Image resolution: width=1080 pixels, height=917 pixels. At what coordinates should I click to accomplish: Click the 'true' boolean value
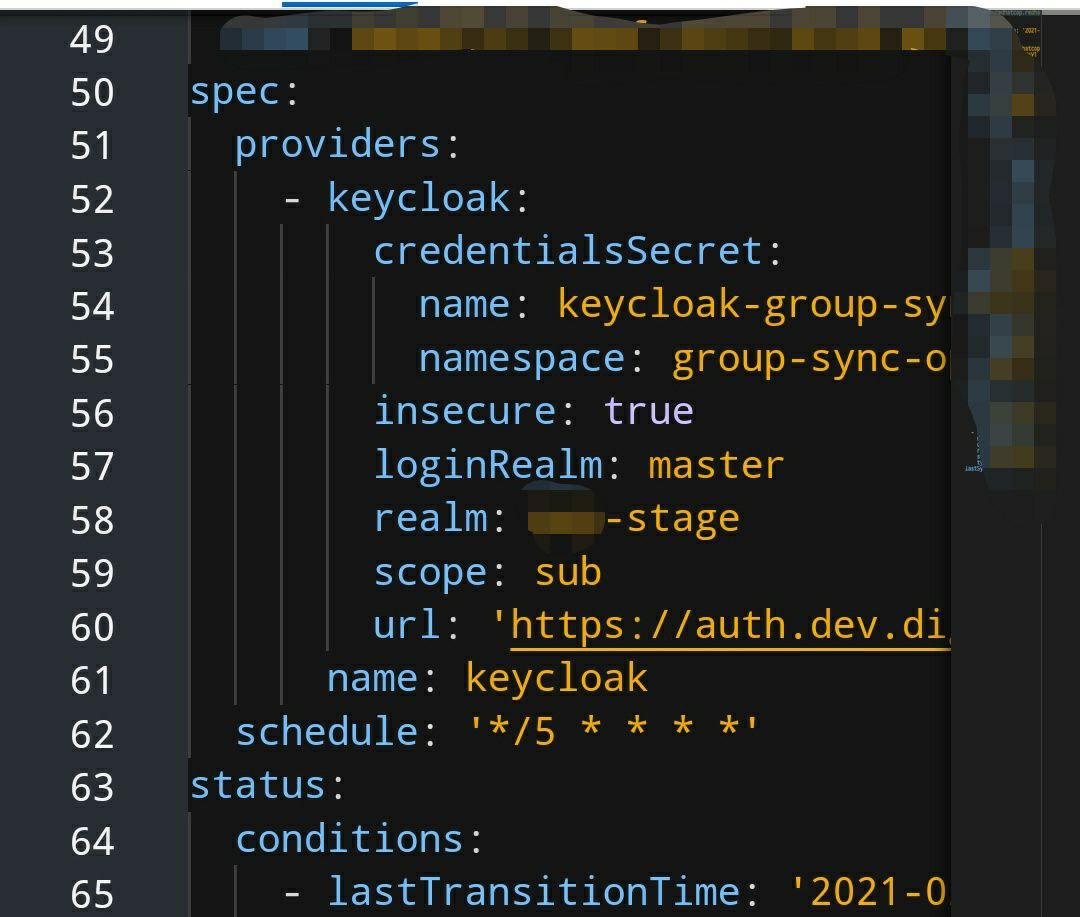click(648, 411)
